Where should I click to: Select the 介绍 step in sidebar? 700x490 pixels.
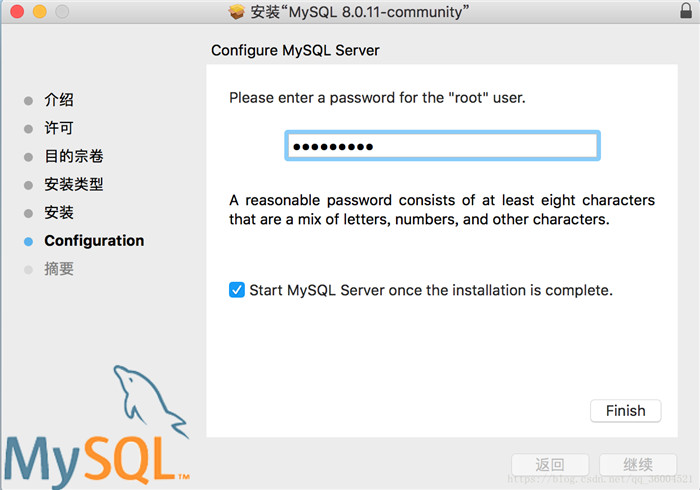click(x=59, y=100)
